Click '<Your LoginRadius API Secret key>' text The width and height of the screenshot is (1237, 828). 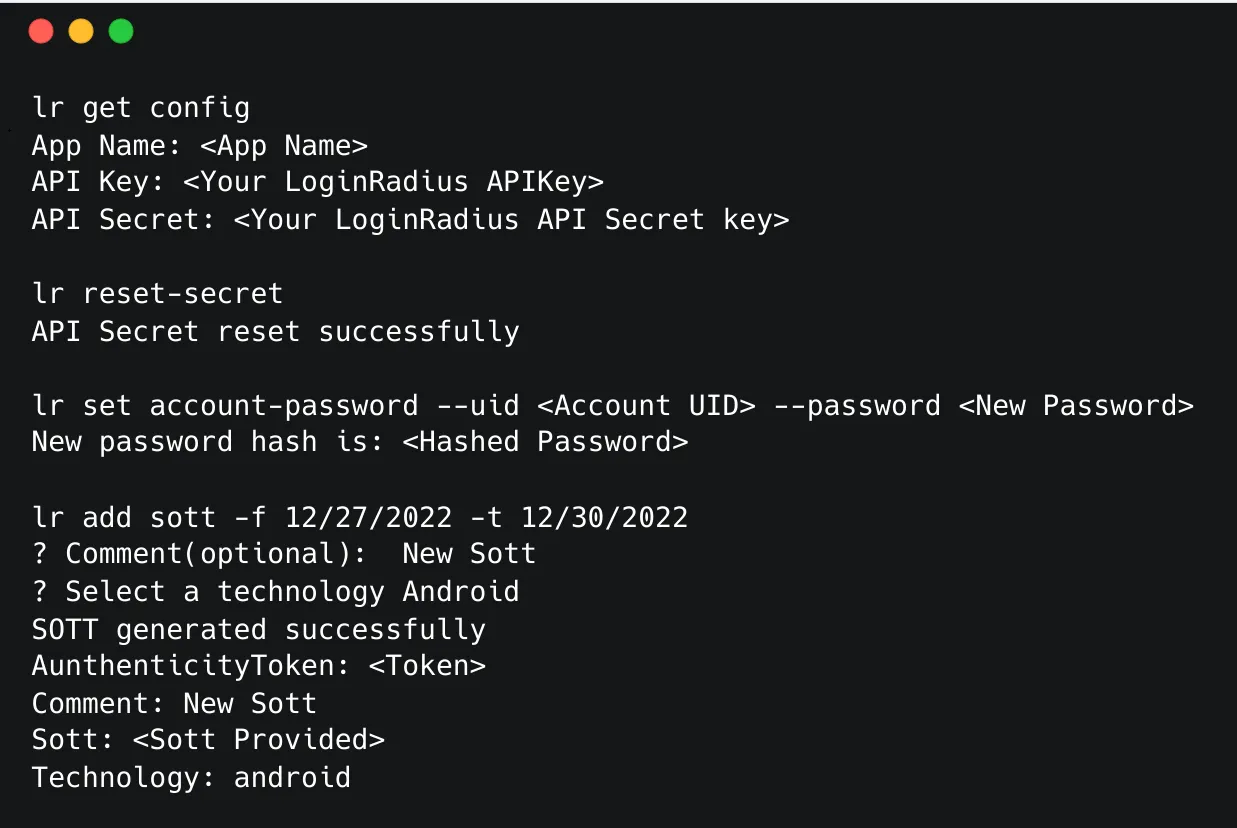[511, 220]
